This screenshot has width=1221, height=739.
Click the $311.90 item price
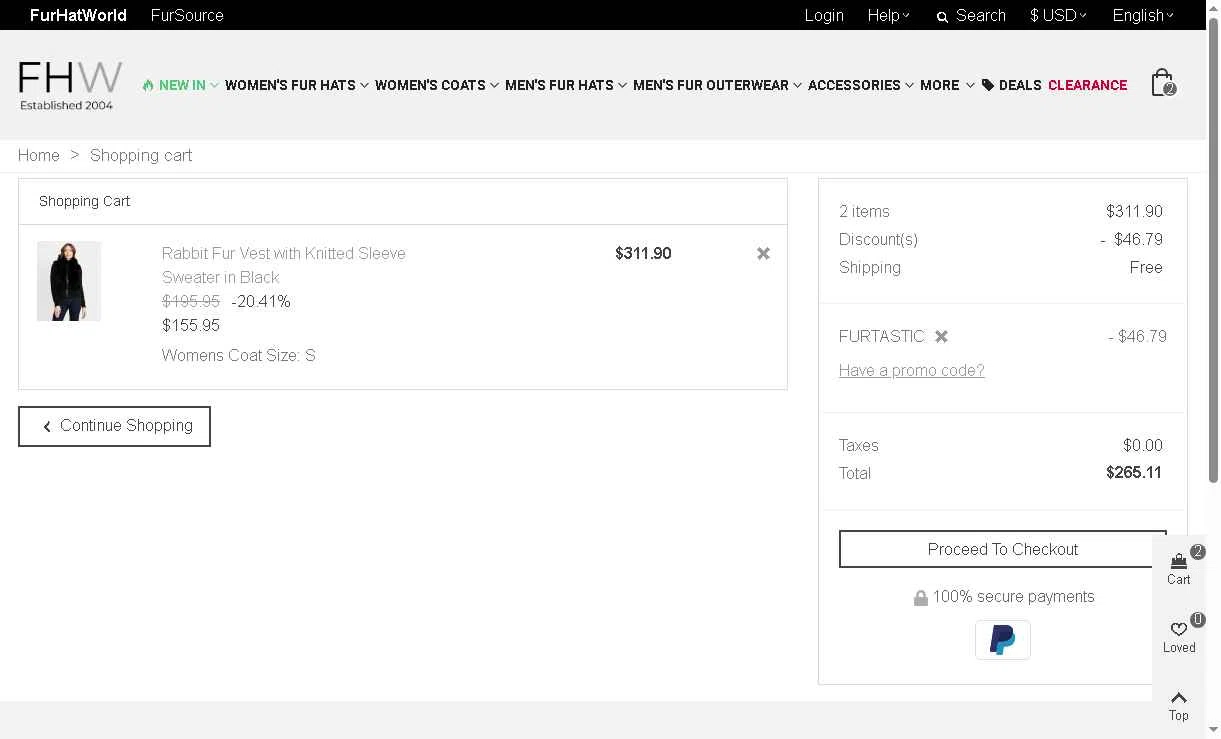(x=643, y=253)
